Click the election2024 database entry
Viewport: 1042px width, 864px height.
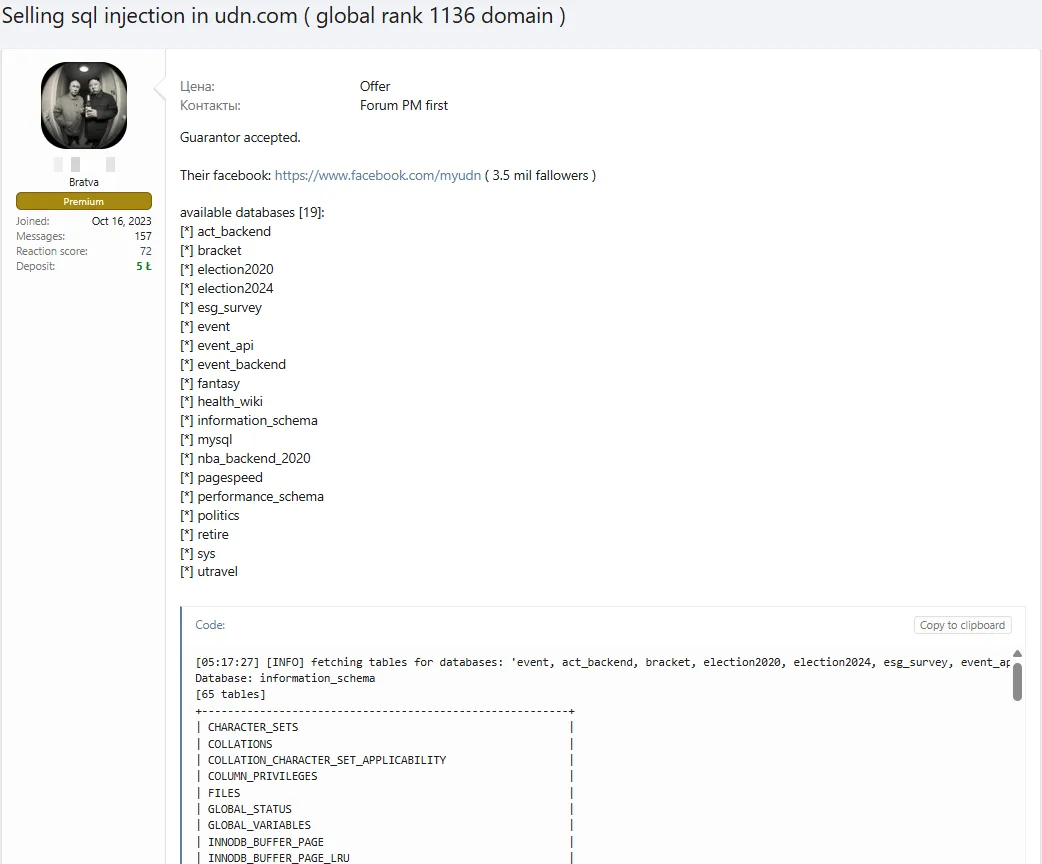[x=235, y=288]
